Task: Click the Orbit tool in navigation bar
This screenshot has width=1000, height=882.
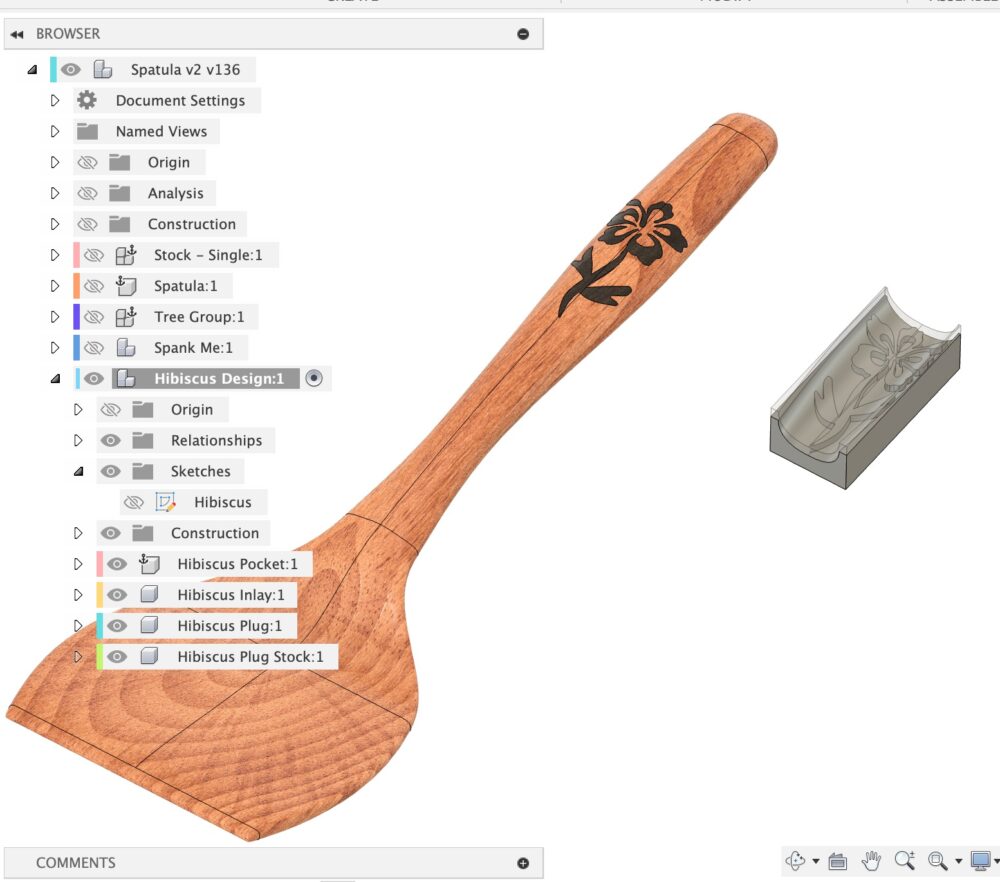Action: [796, 860]
